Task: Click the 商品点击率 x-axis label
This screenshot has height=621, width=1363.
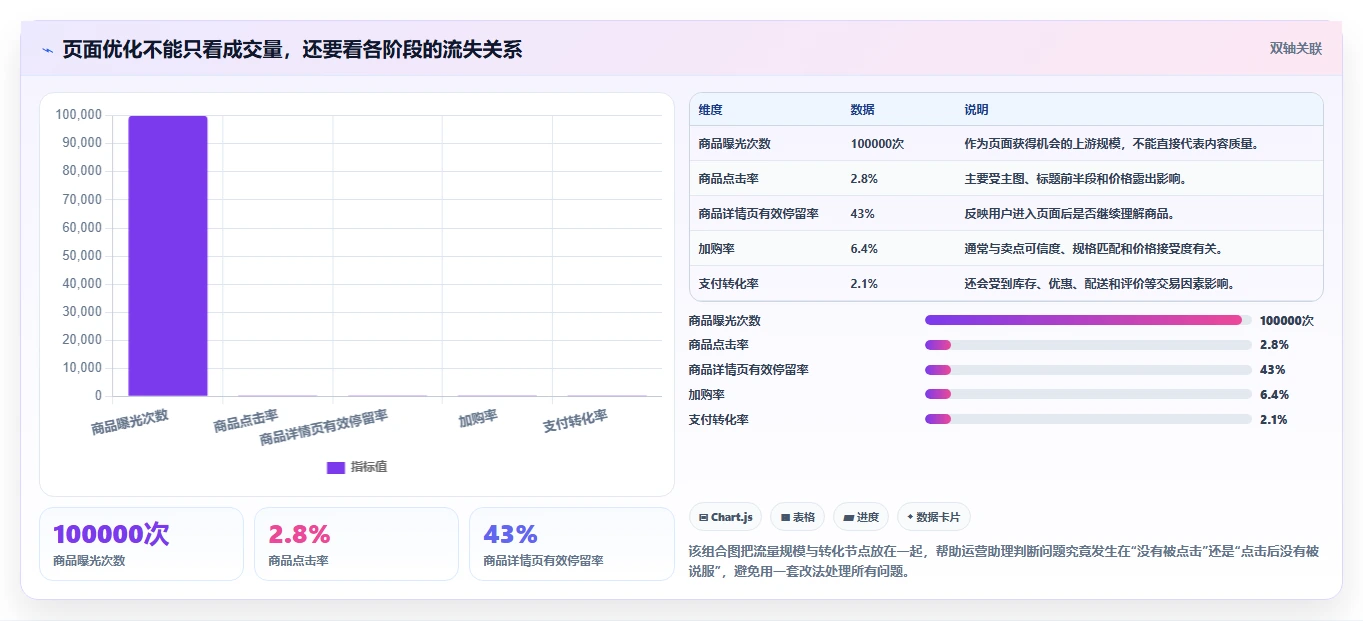Action: pyautogui.click(x=246, y=420)
